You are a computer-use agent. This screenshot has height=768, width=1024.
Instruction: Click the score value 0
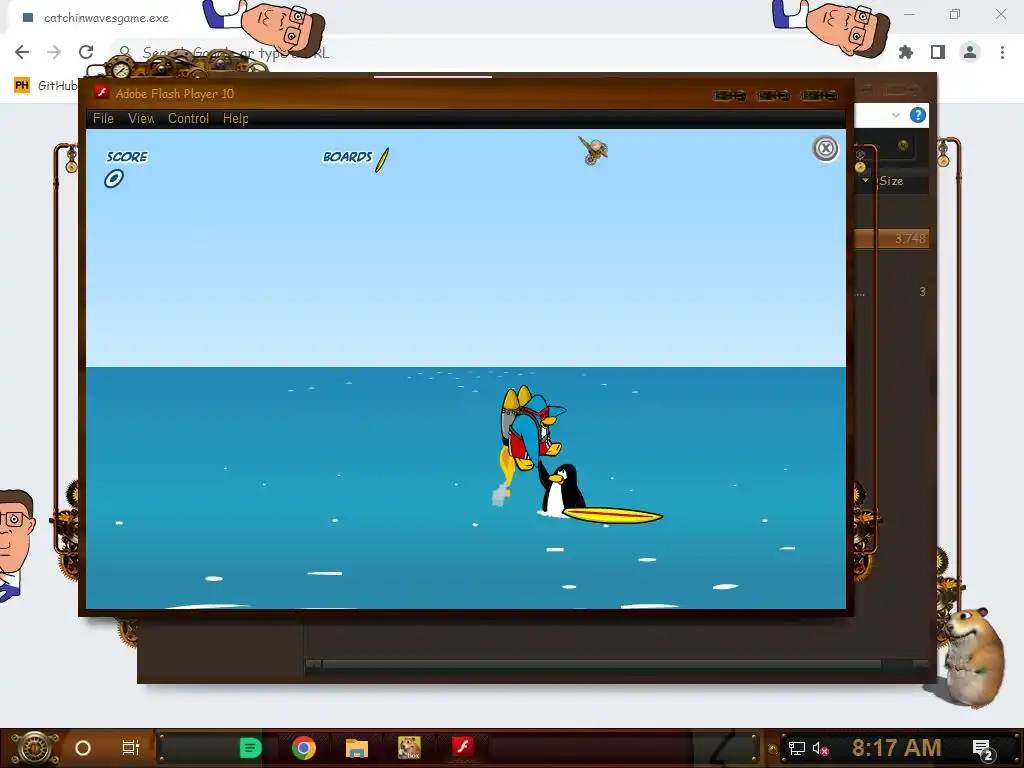click(114, 178)
